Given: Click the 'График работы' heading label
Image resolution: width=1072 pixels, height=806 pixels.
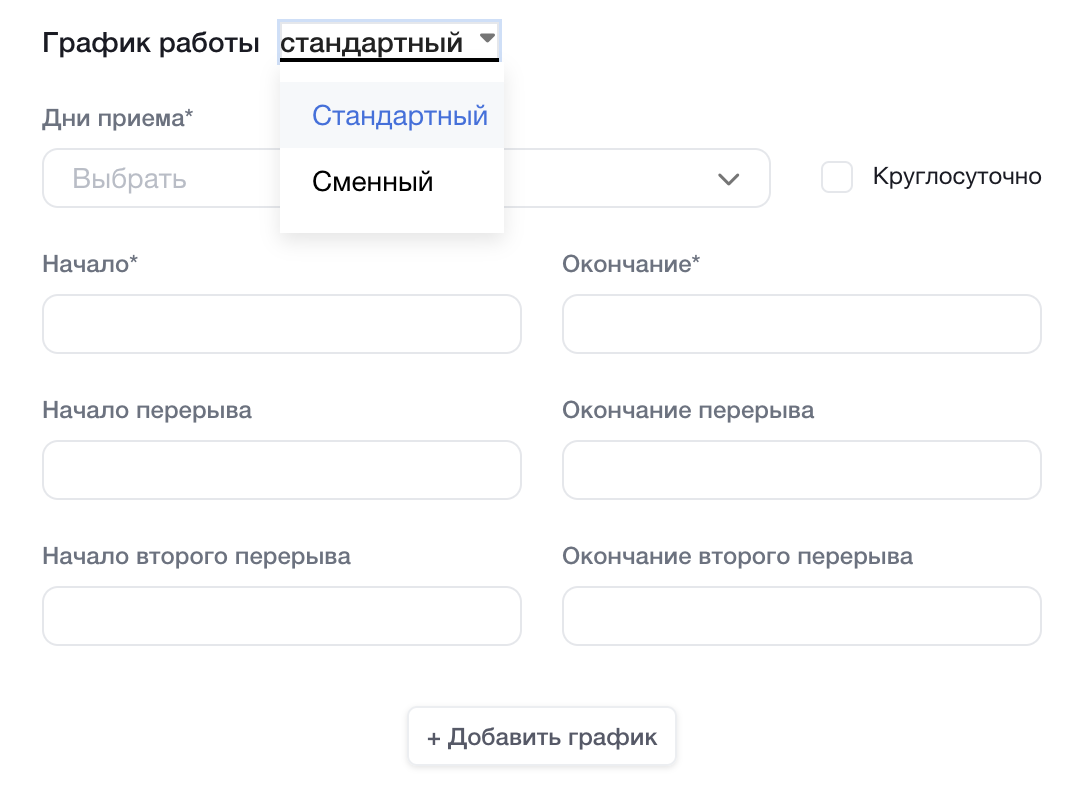Looking at the screenshot, I should (x=150, y=44).
